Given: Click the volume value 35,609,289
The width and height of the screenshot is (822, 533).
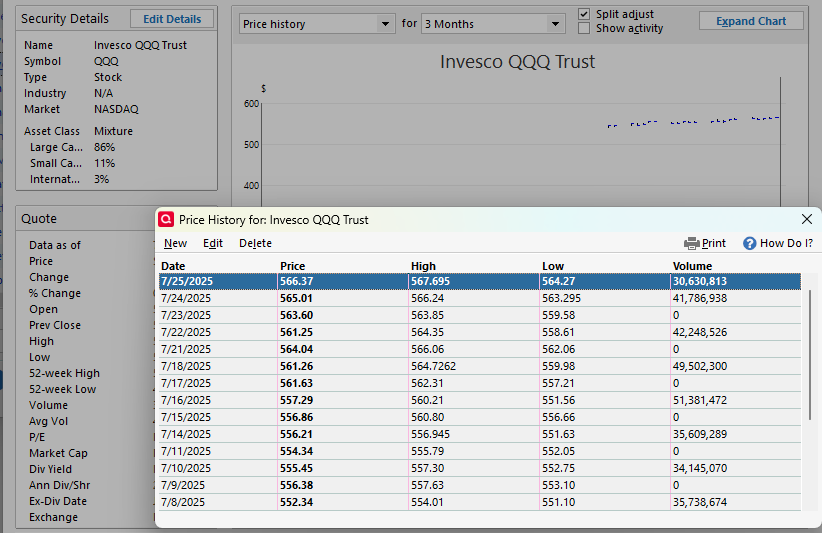Looking at the screenshot, I should coord(700,434).
